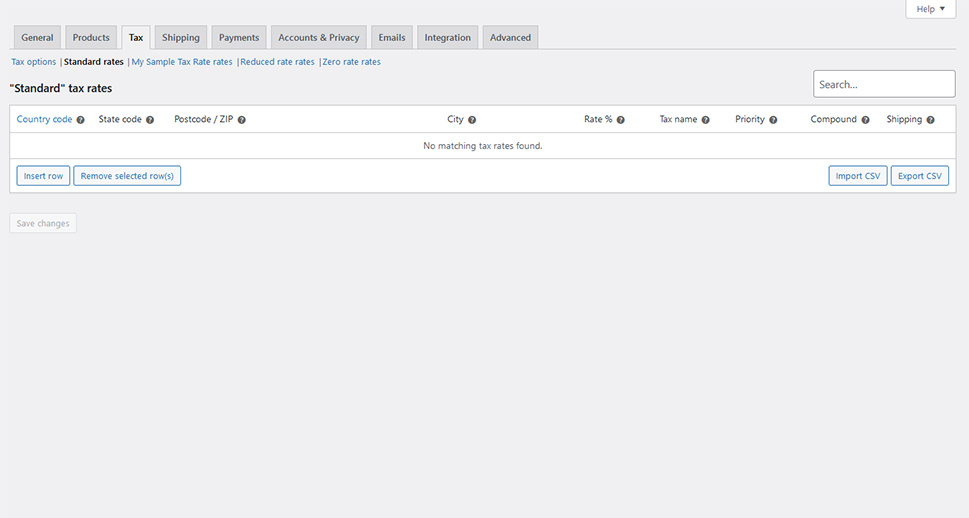Viewport: 969px width, 518px height.
Task: Sort by Country code column header
Action: pos(44,119)
